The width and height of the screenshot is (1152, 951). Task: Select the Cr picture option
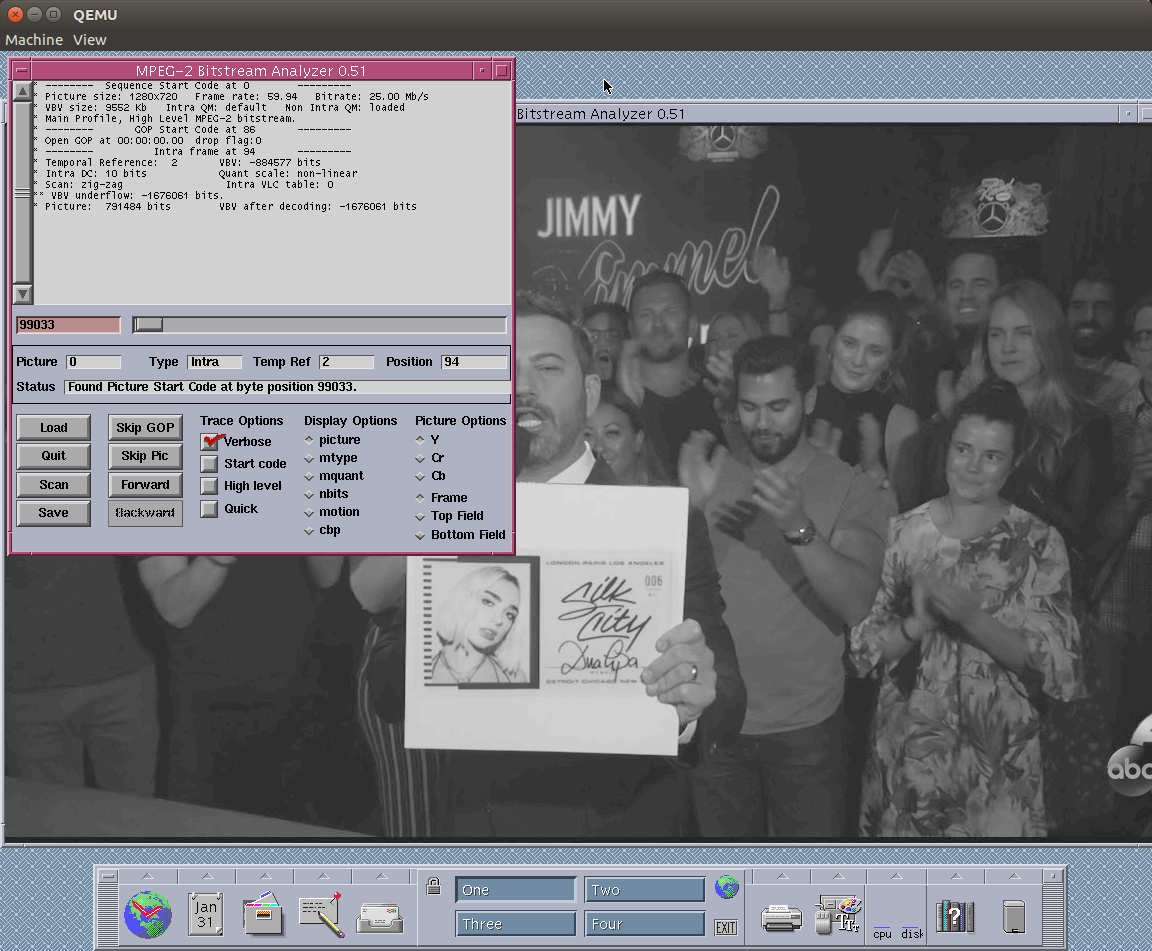tap(421, 458)
